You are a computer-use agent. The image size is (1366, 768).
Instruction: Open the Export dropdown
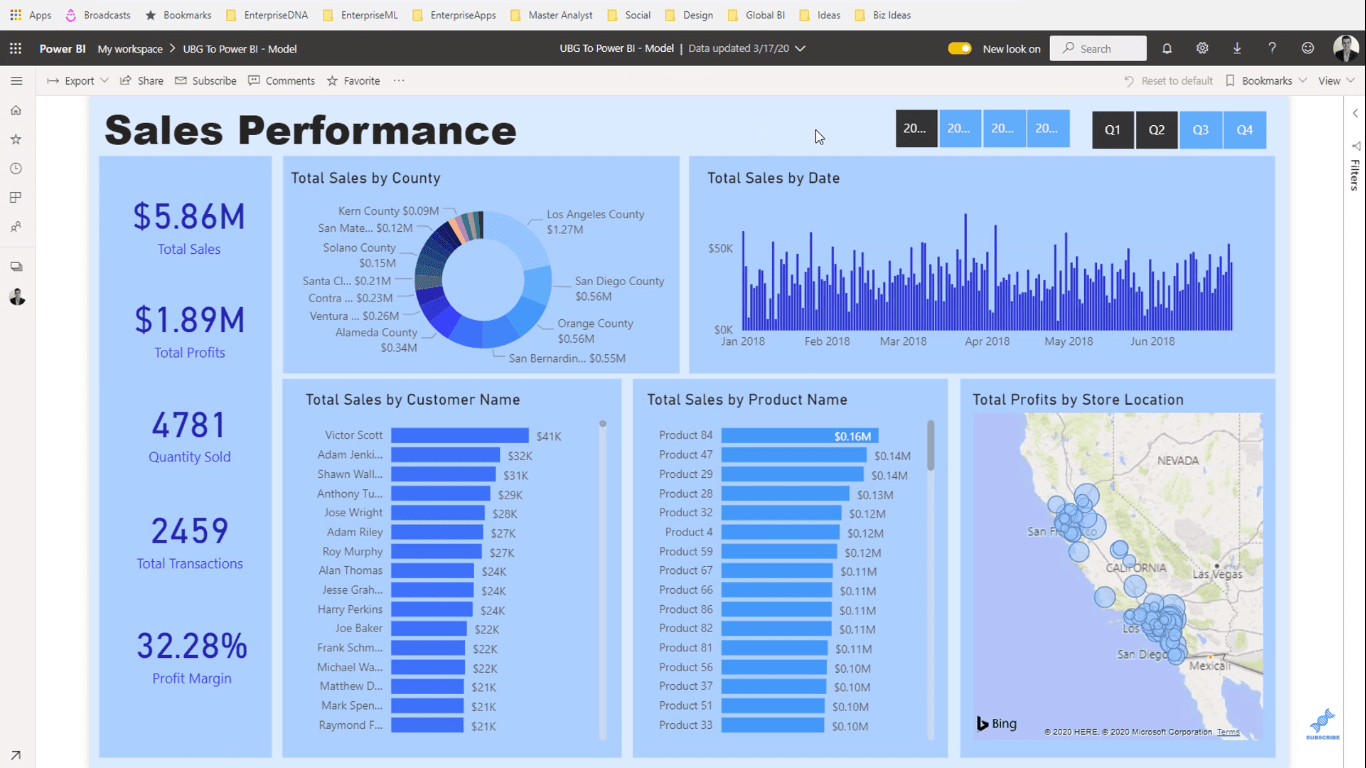point(79,81)
